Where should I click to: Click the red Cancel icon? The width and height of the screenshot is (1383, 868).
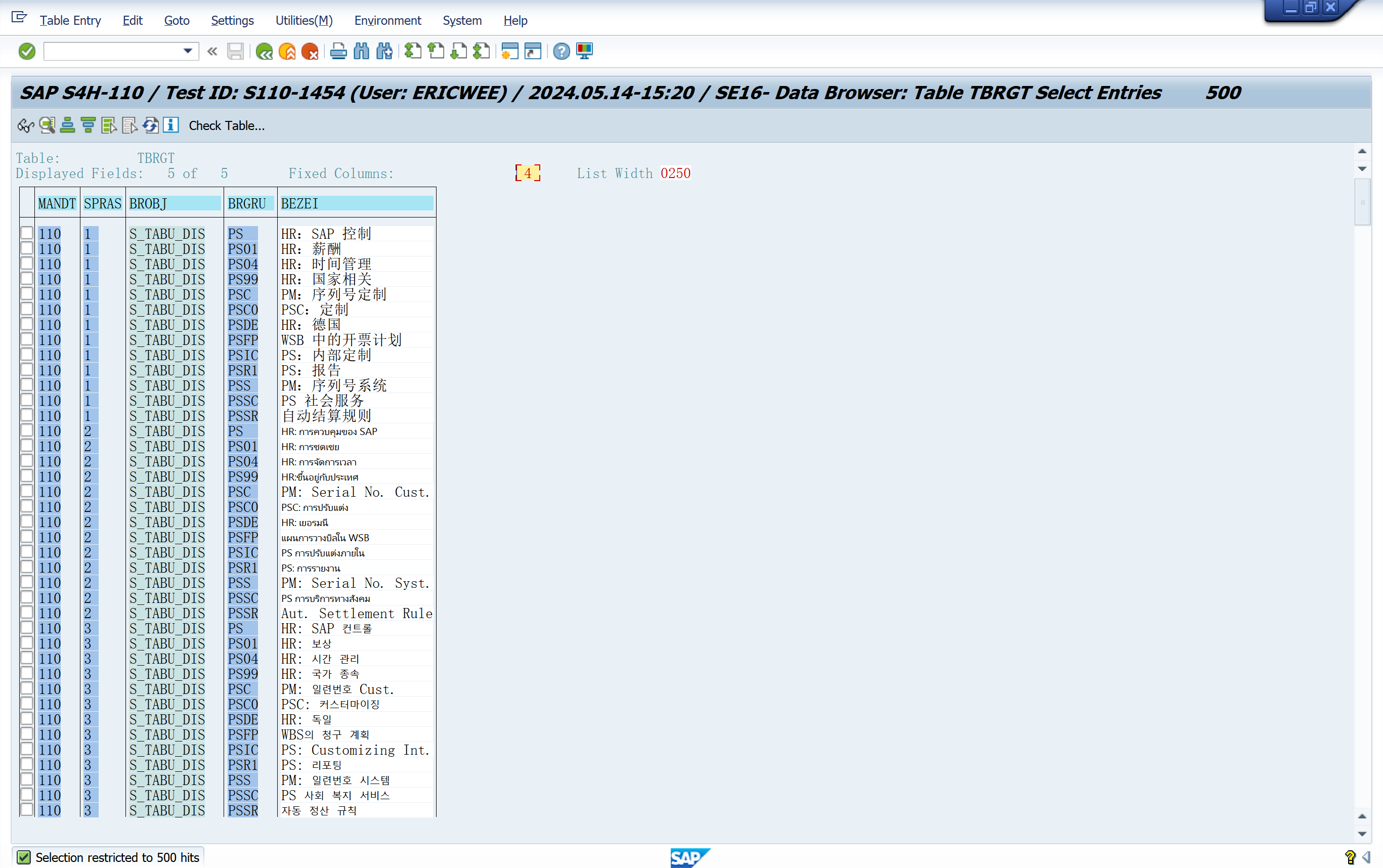pyautogui.click(x=310, y=52)
